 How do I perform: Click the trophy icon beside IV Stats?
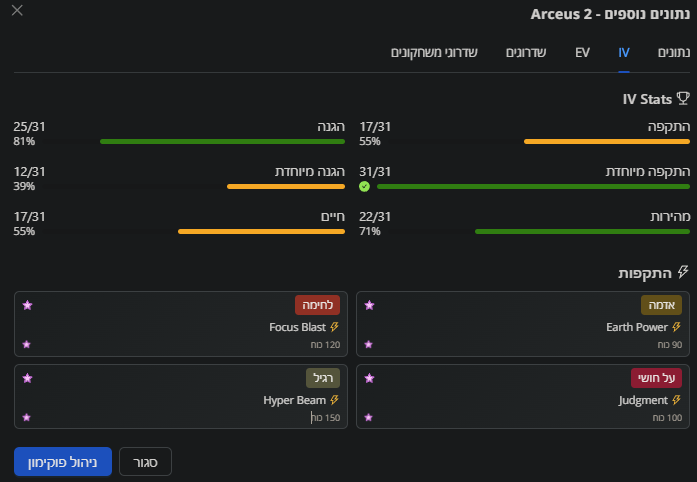point(684,99)
